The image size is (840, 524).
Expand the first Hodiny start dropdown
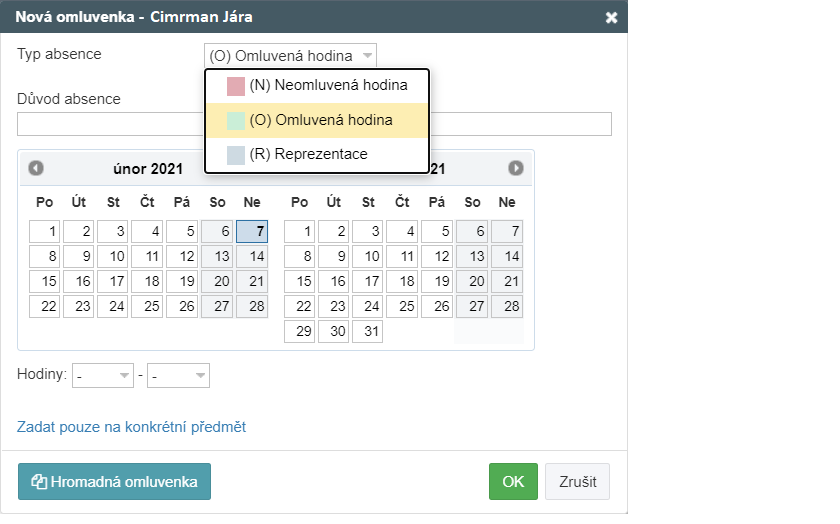105,375
